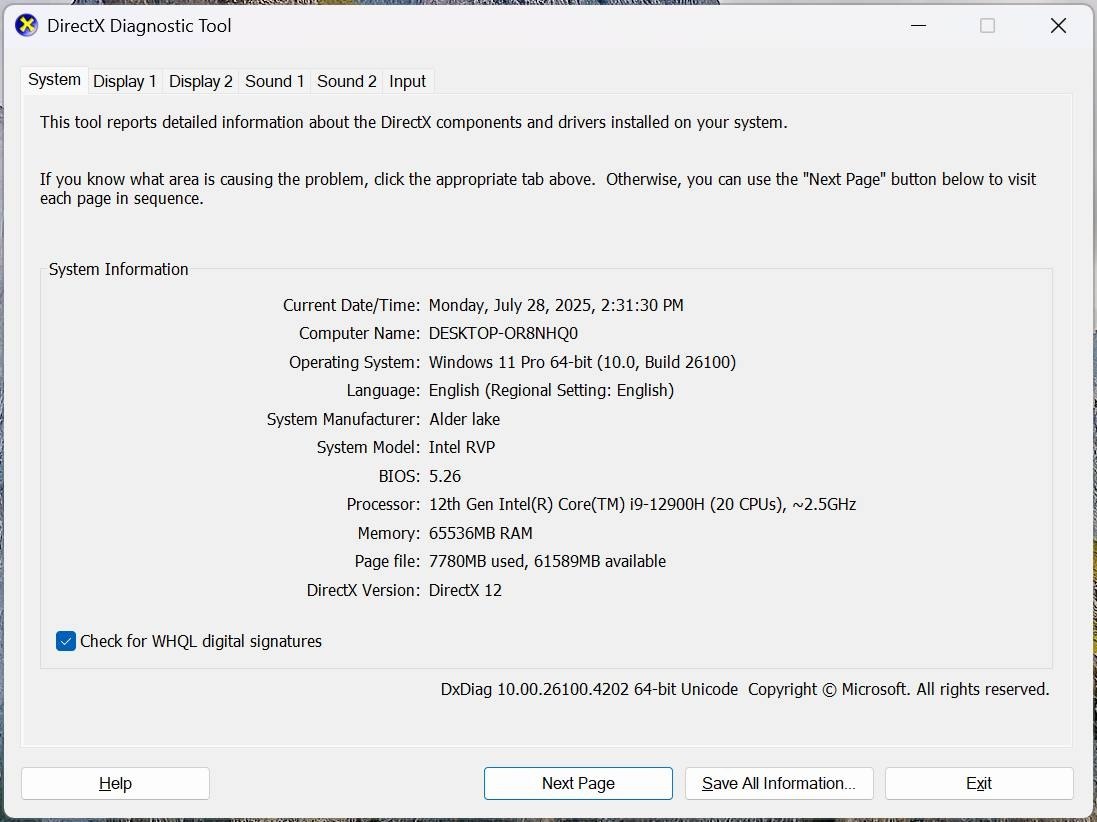The width and height of the screenshot is (1097, 822).
Task: Select the System tab
Action: [x=55, y=80]
